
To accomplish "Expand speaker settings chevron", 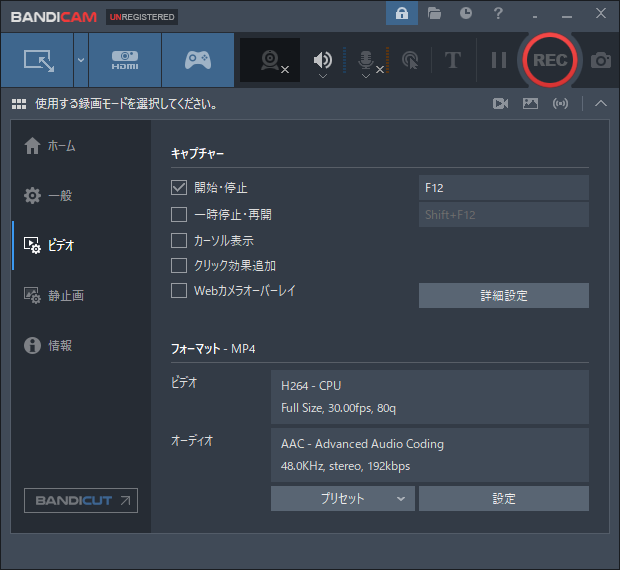I will pyautogui.click(x=323, y=76).
